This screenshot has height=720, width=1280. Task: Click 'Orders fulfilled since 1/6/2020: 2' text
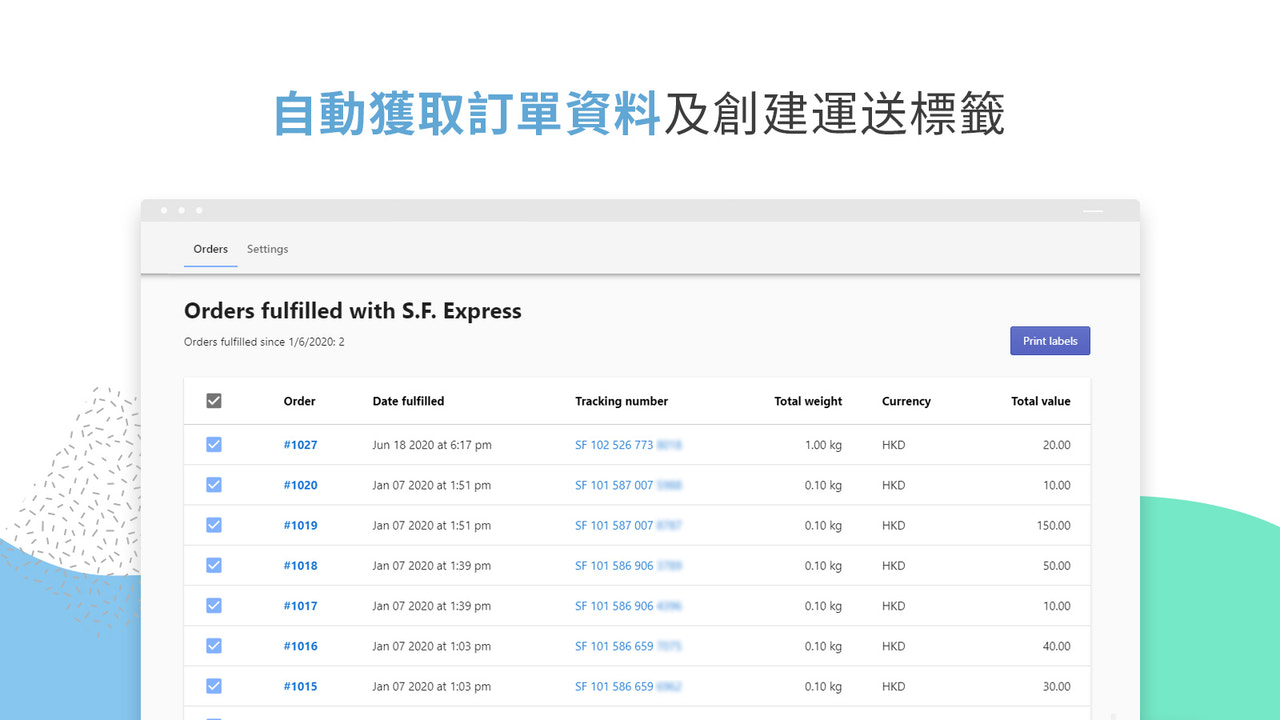click(264, 342)
